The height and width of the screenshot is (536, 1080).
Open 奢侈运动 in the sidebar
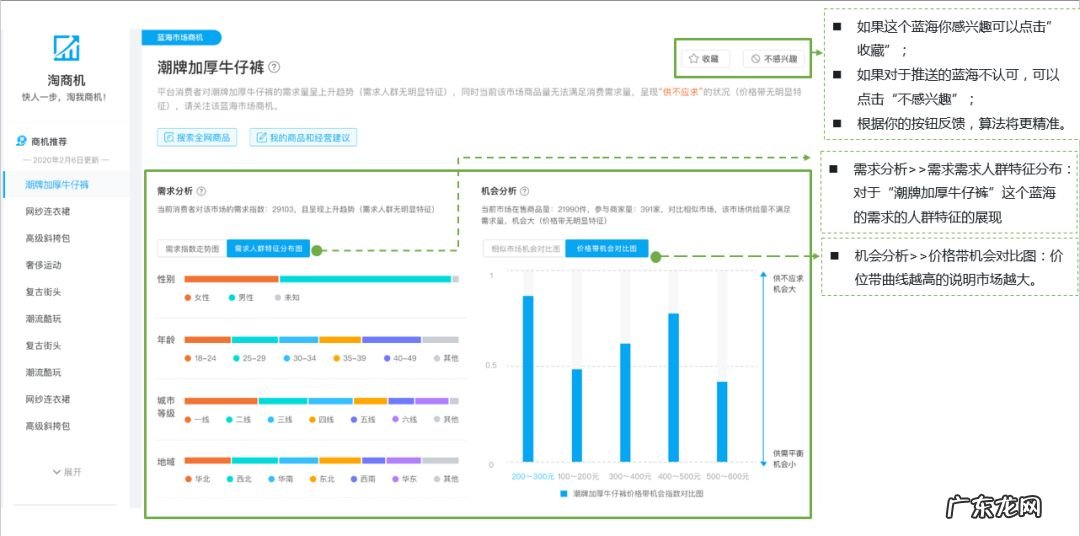tap(43, 265)
